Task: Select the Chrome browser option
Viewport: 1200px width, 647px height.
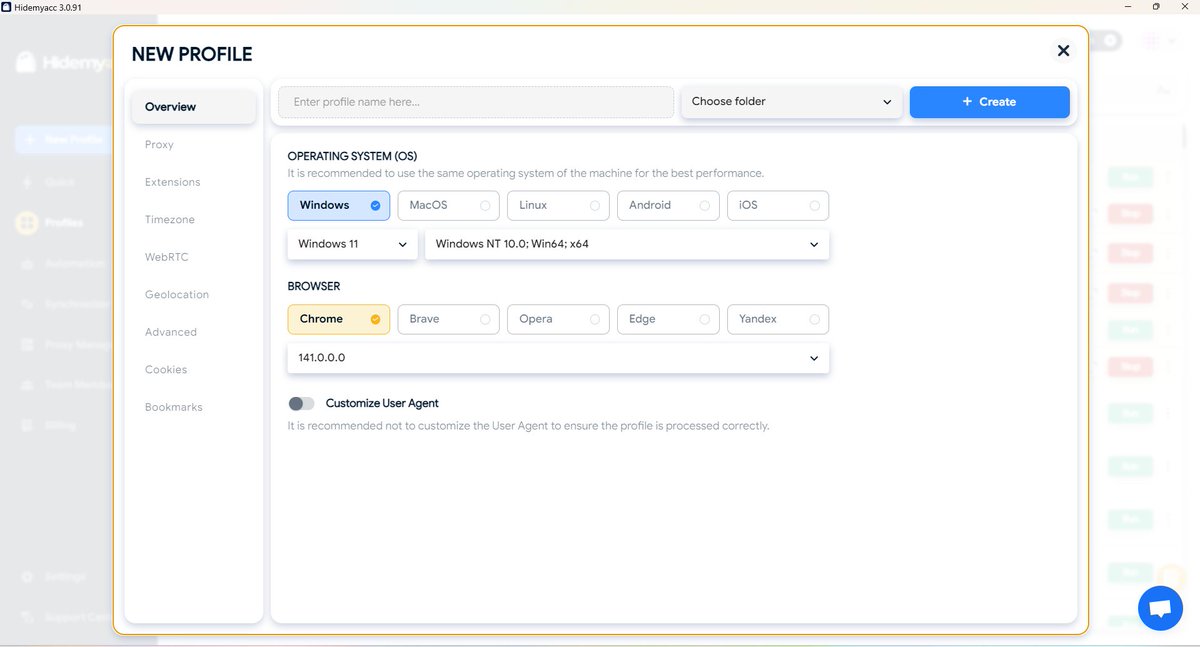Action: pos(339,319)
